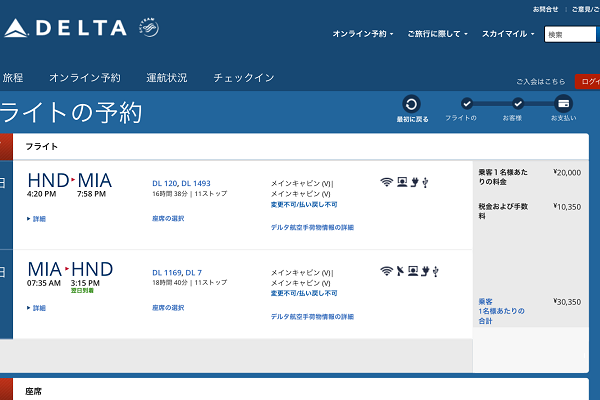The image size is (600, 400).
Task: Switch to the オンライン予約 tab
Action: (85, 78)
